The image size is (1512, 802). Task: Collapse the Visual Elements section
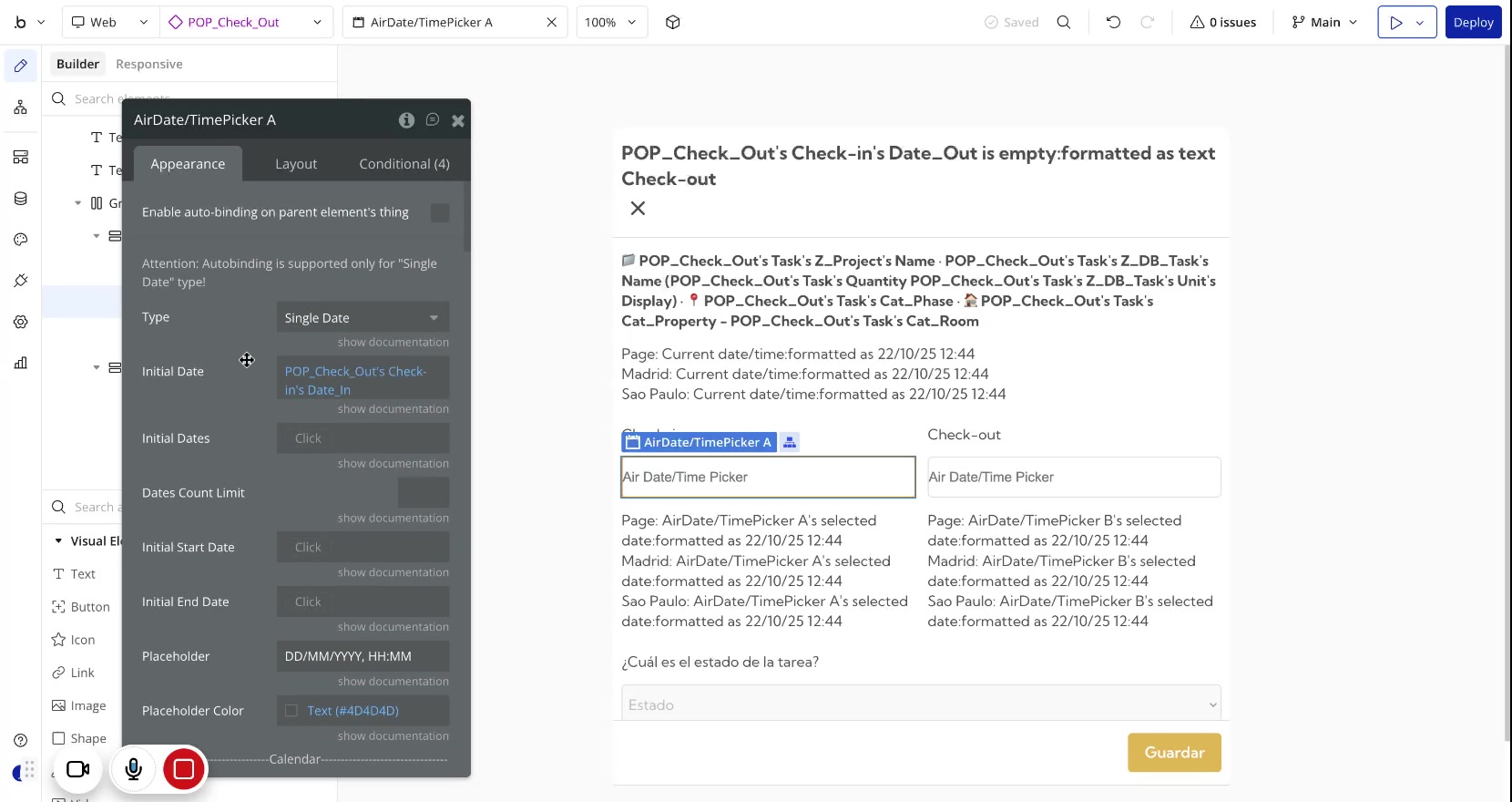(59, 540)
